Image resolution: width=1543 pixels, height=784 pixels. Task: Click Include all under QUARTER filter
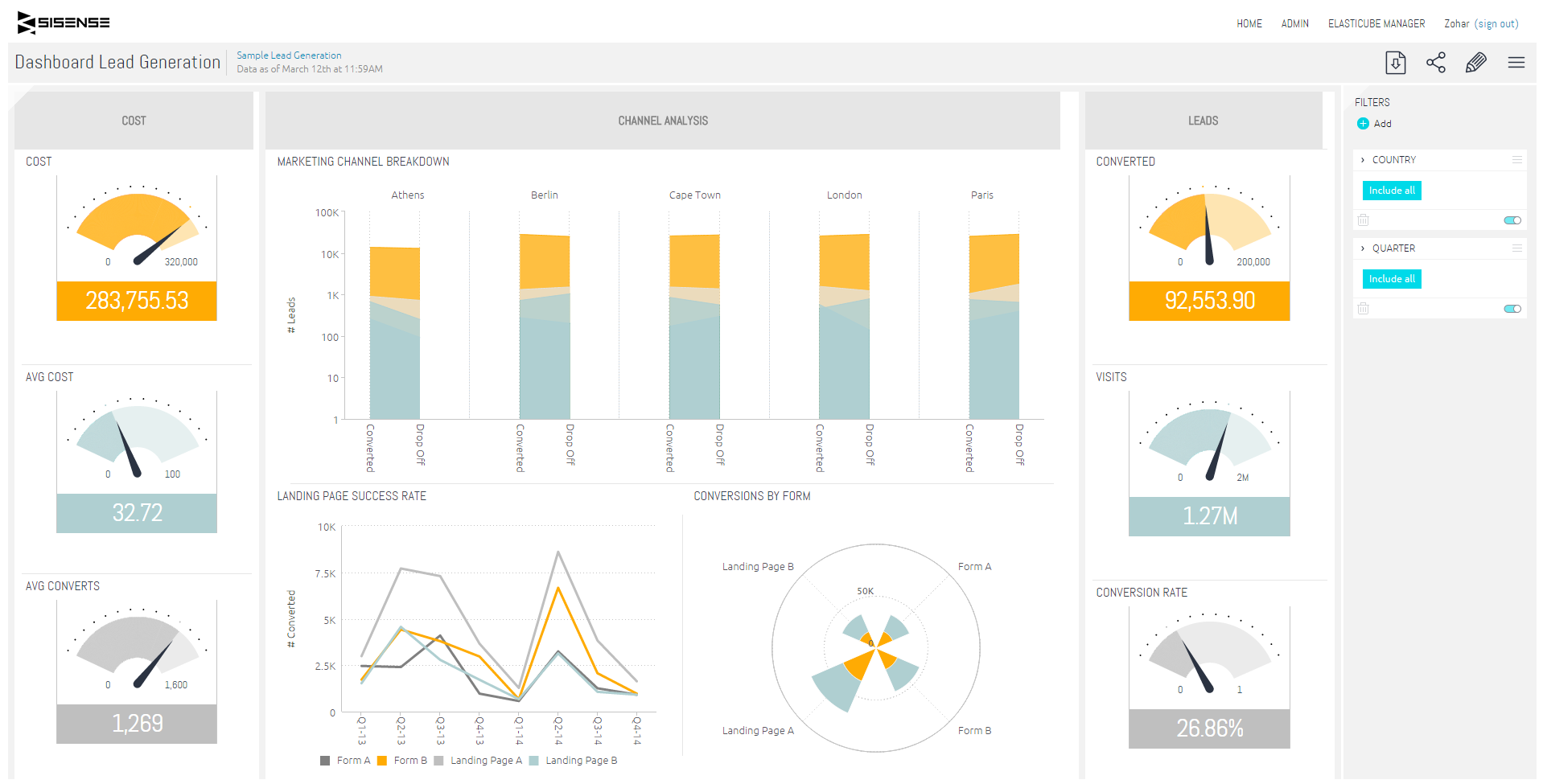(1392, 279)
